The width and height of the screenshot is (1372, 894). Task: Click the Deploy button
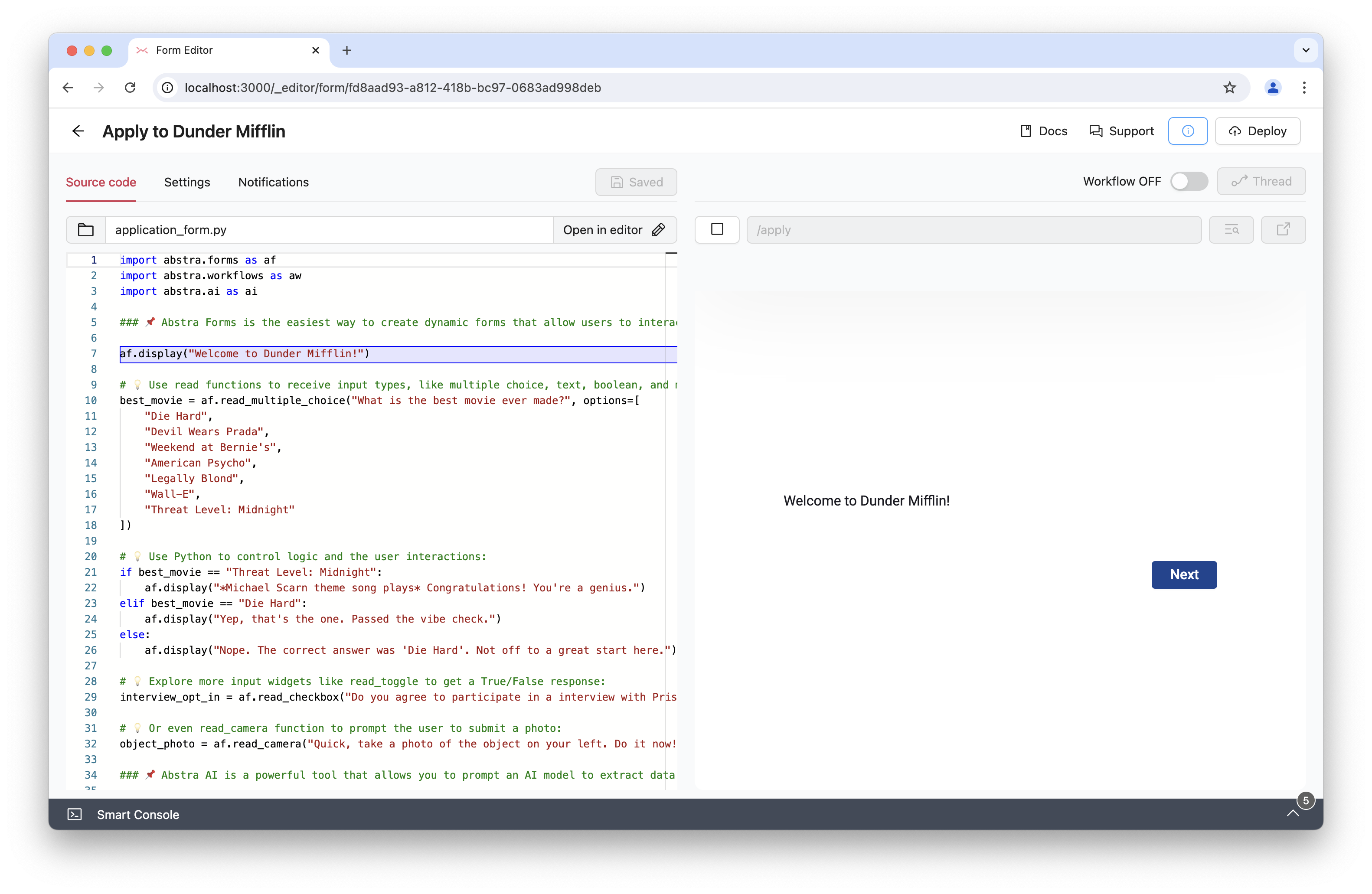[1257, 131]
